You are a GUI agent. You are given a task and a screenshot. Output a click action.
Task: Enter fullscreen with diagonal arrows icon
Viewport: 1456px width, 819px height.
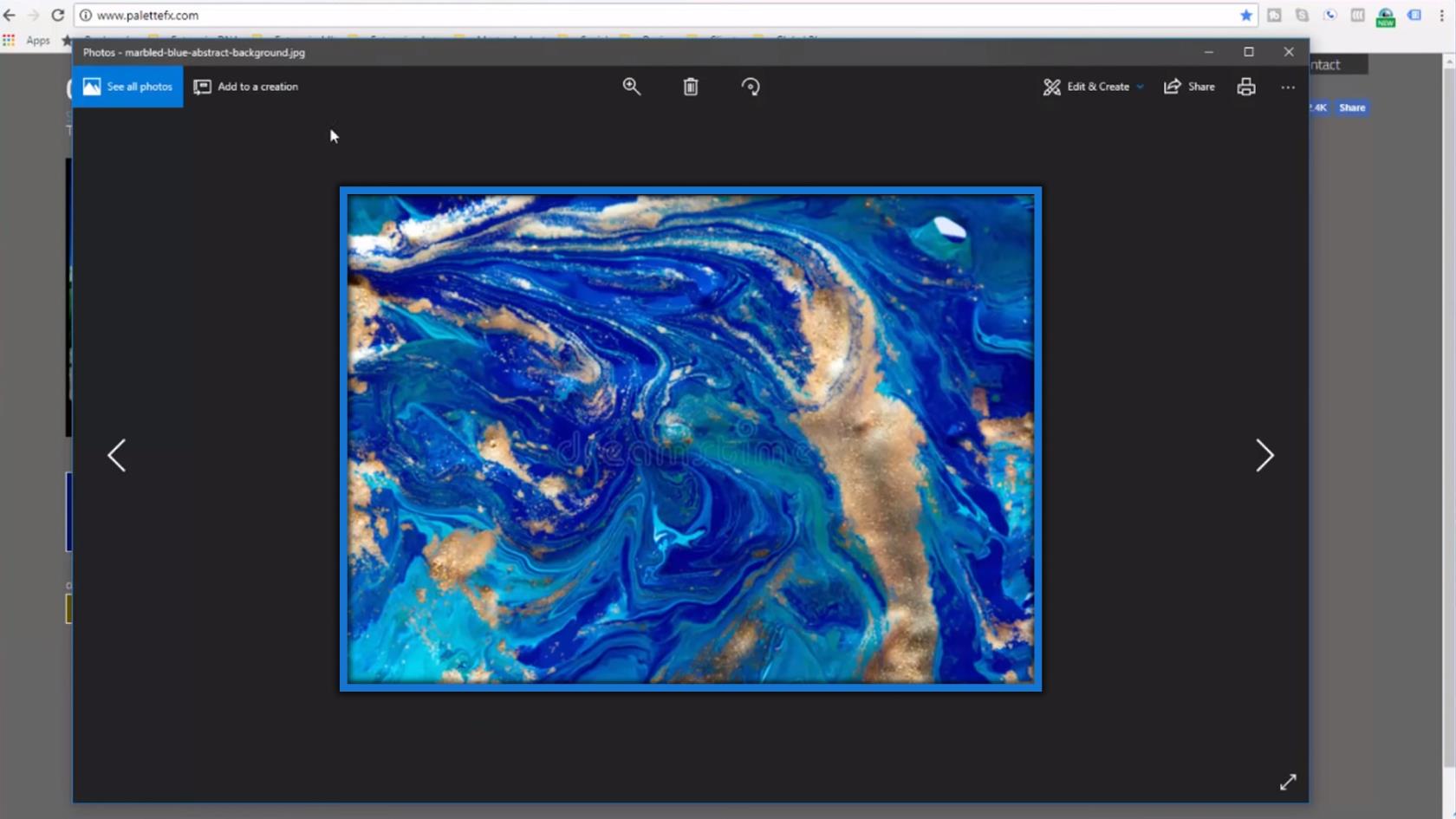pyautogui.click(x=1288, y=782)
